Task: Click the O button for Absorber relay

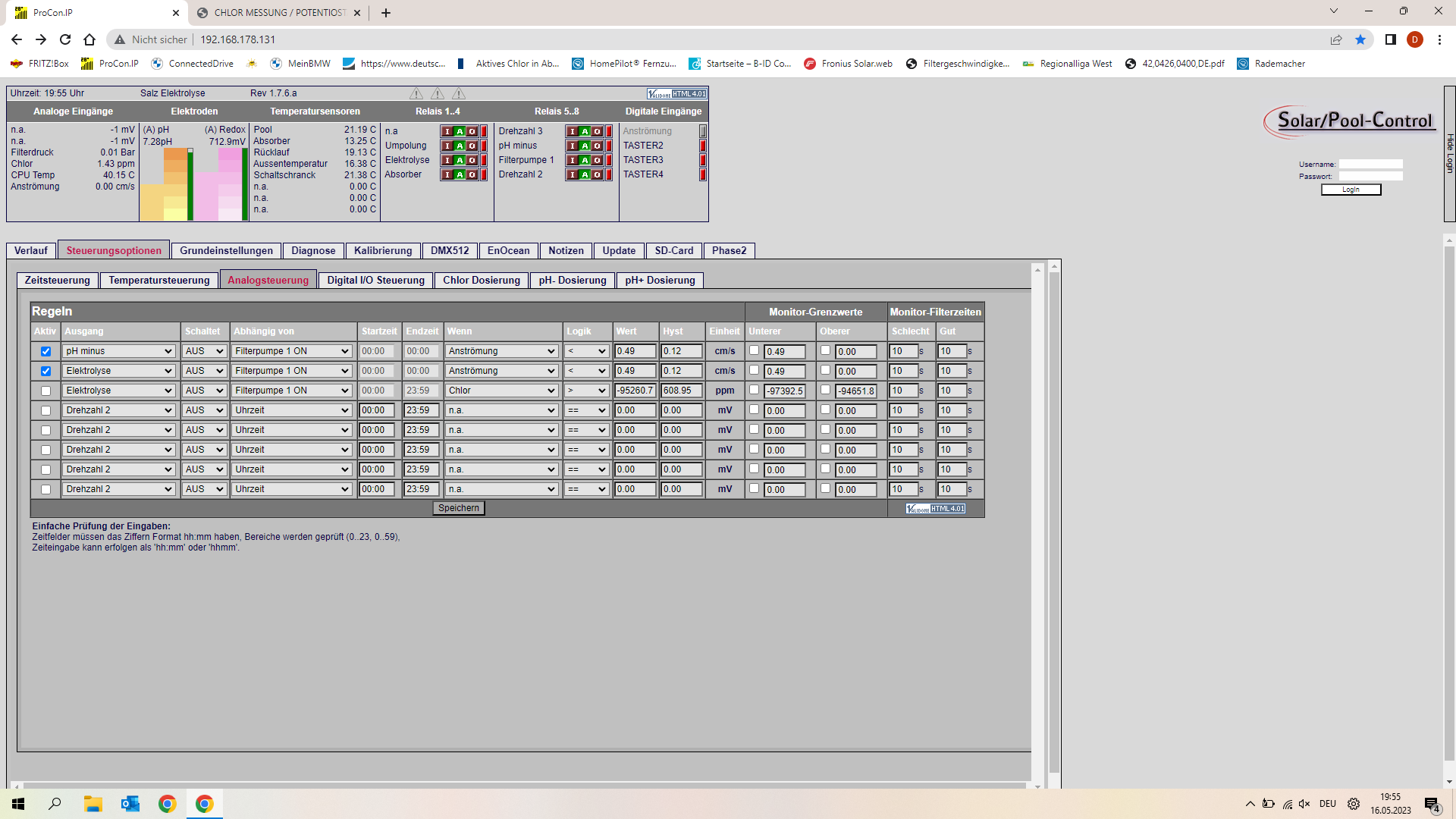Action: pyautogui.click(x=472, y=174)
